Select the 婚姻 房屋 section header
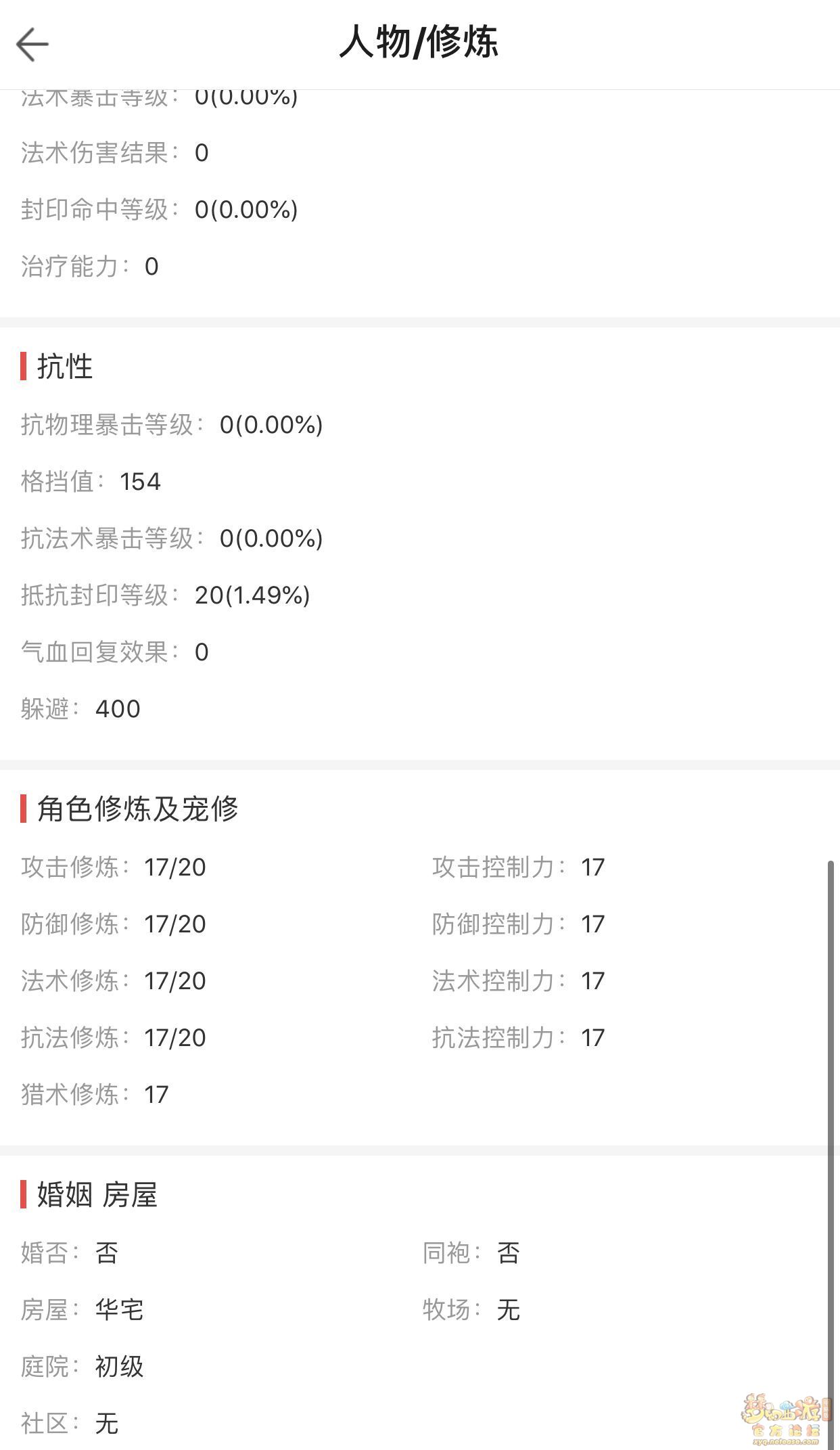 coord(97,1195)
